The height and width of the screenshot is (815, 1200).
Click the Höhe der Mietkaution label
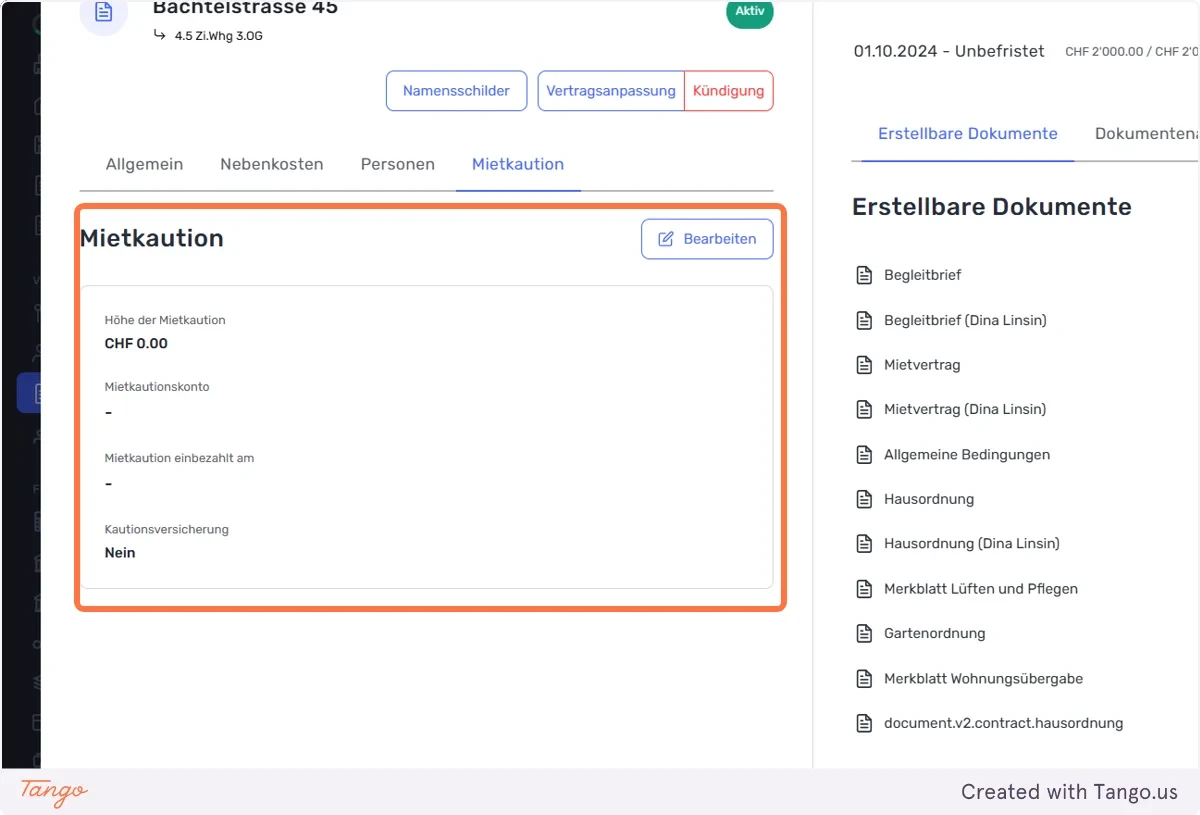point(165,320)
